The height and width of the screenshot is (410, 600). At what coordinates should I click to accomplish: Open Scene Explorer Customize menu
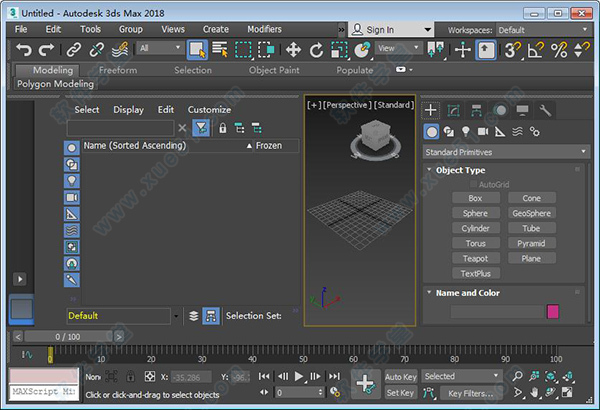209,109
